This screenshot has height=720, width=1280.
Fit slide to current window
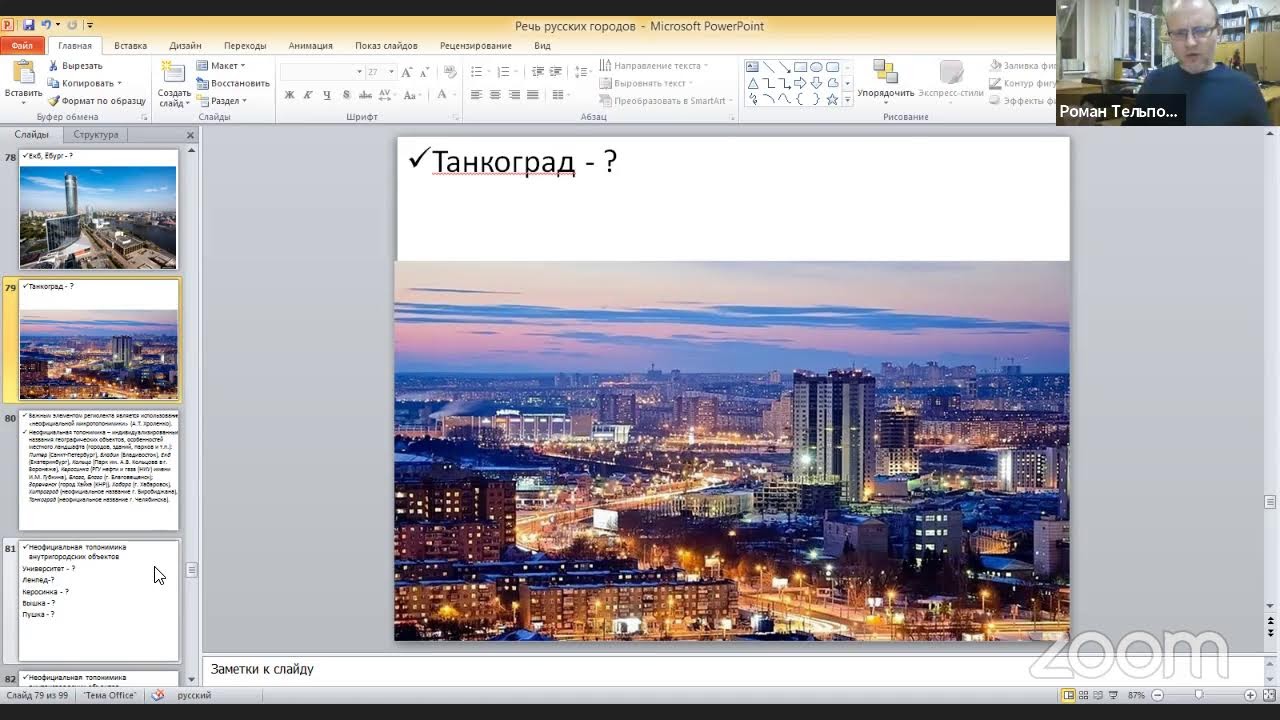click(x=1269, y=695)
